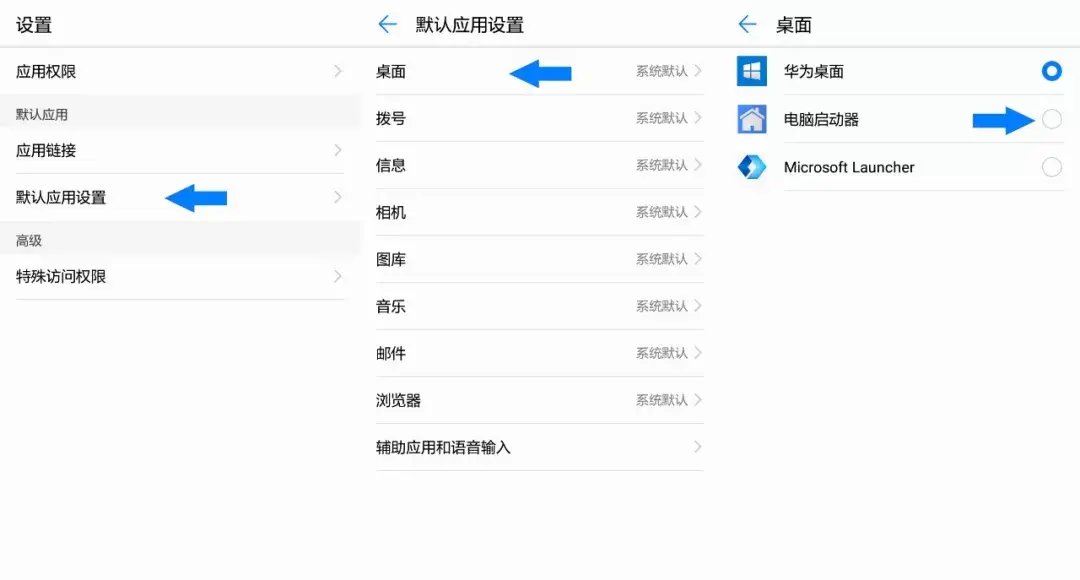Click the Microsoft Launcher app icon
The image size is (1080, 580).
click(751, 167)
